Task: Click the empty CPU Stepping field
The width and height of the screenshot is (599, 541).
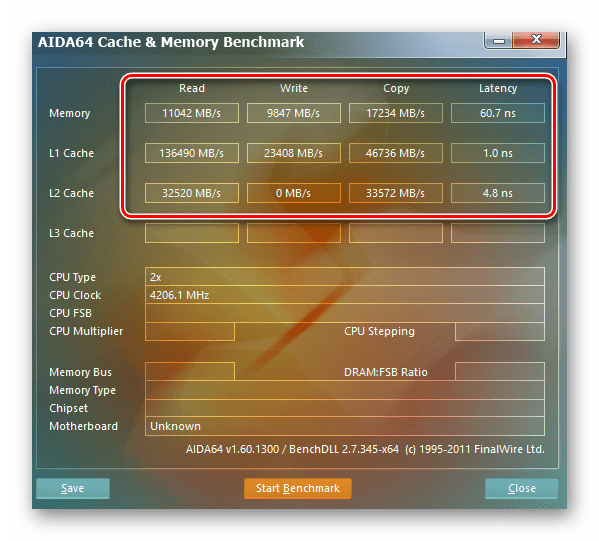Action: click(x=500, y=331)
